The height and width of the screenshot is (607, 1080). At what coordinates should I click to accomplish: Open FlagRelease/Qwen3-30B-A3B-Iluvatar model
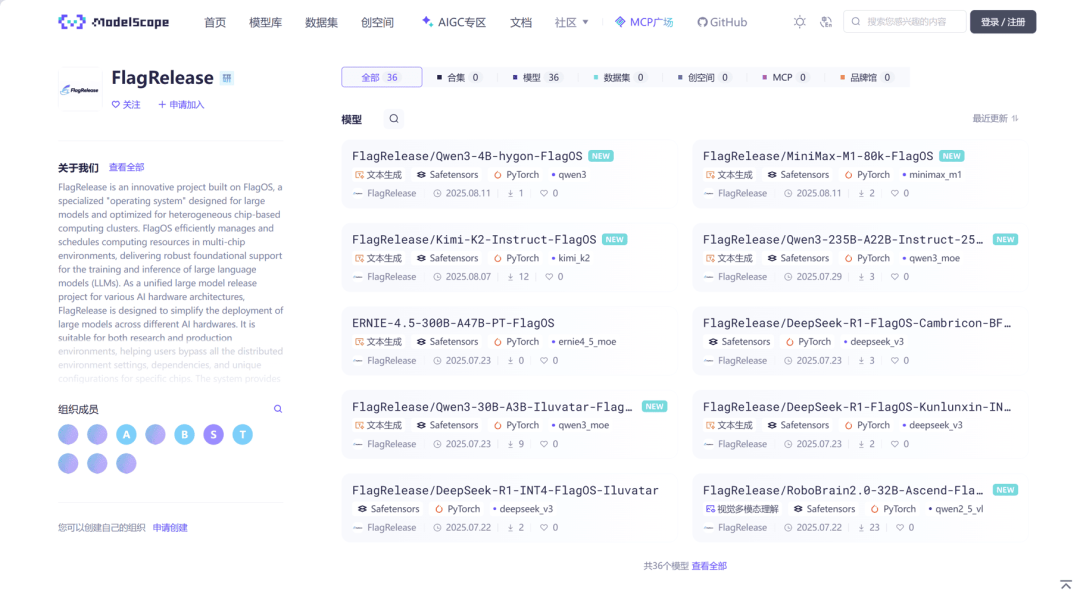[492, 407]
